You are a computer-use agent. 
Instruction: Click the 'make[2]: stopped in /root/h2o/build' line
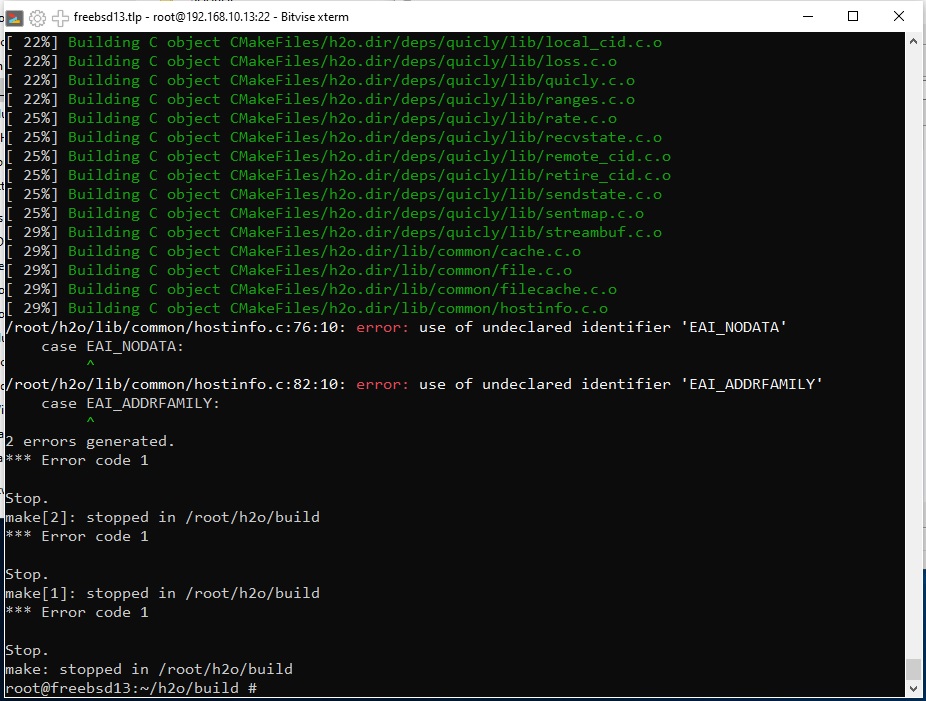[x=162, y=517]
